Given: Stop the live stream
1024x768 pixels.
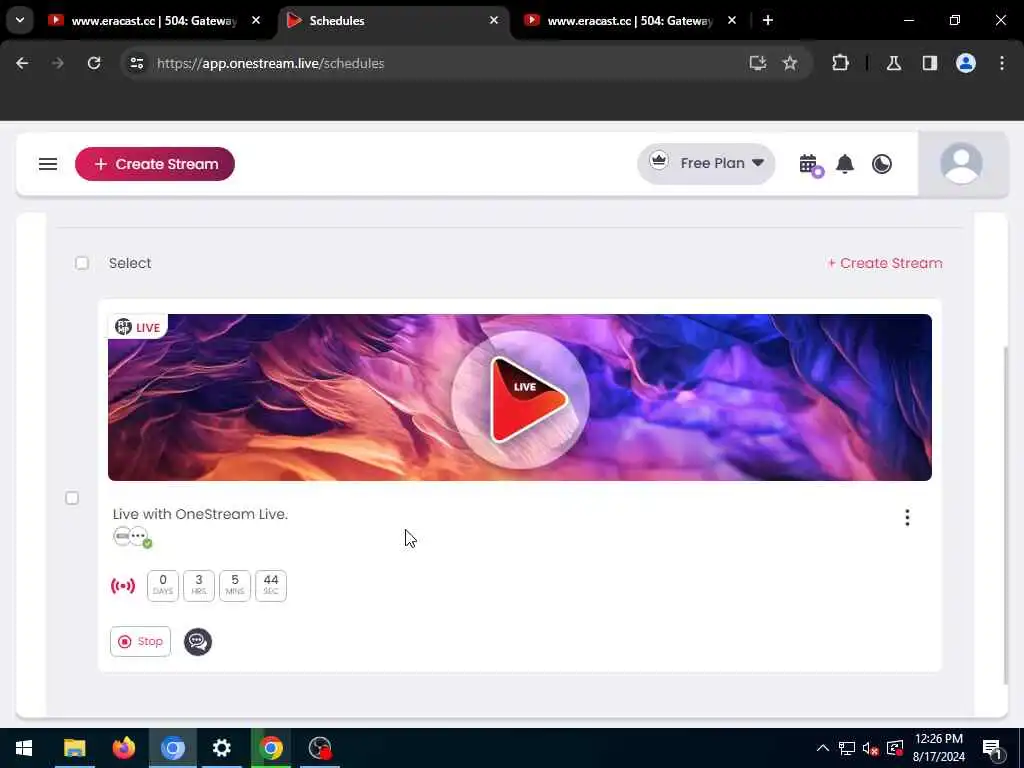Looking at the screenshot, I should [x=140, y=641].
